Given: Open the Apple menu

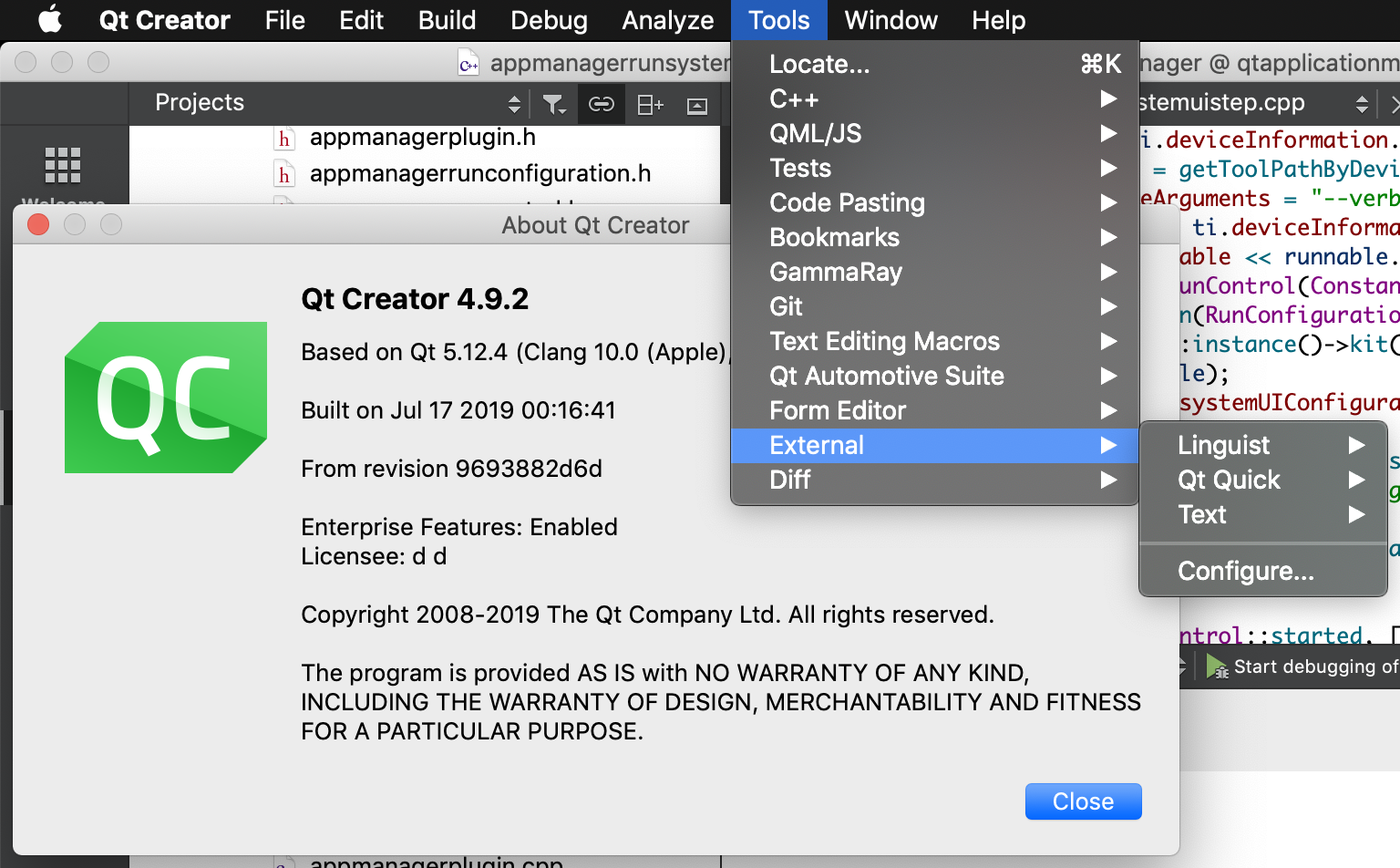Looking at the screenshot, I should pyautogui.click(x=50, y=19).
